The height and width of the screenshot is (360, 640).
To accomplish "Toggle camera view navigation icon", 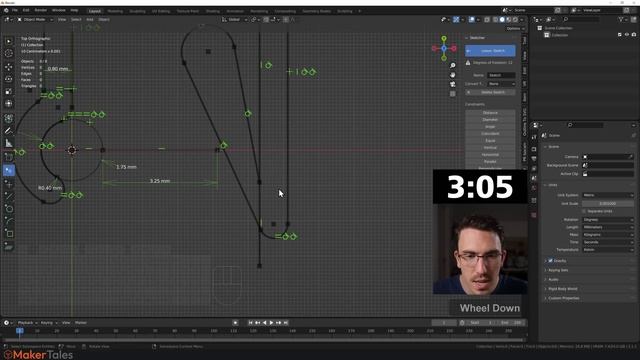I will pyautogui.click(x=453, y=84).
